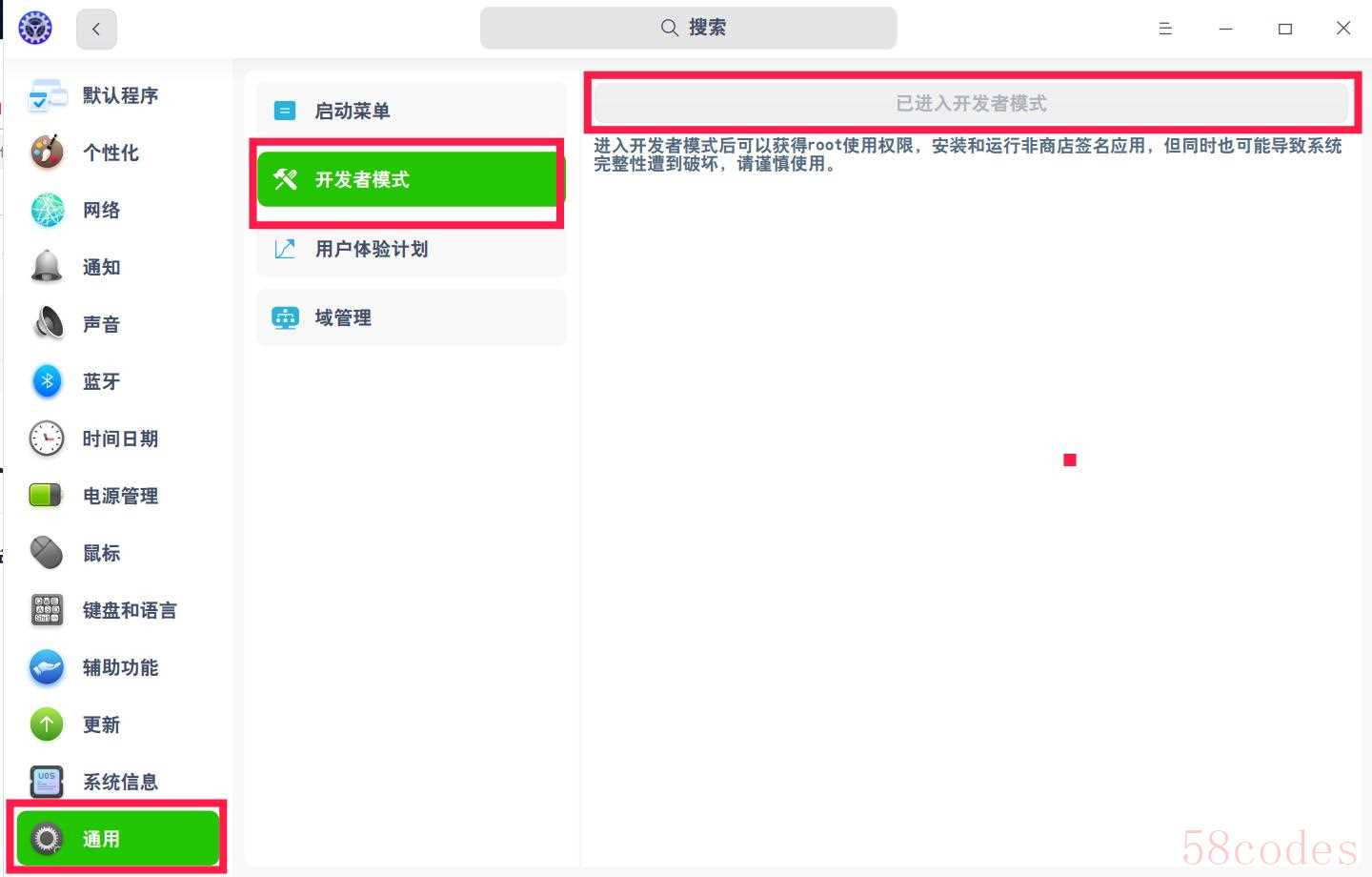Select 声音 text in sidebar
Screen dimensions: 1372x877
(101, 324)
